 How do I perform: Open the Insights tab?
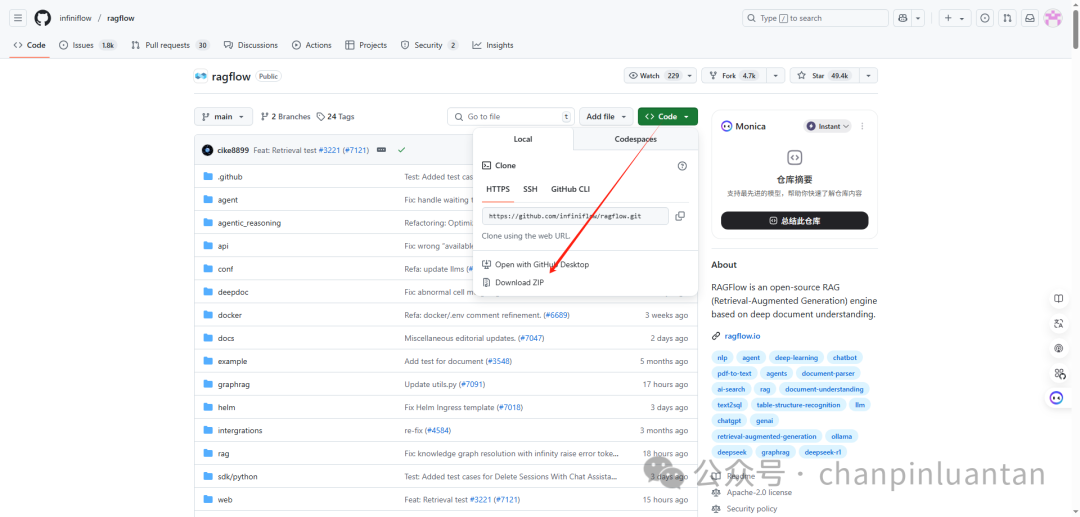pyautogui.click(x=492, y=45)
